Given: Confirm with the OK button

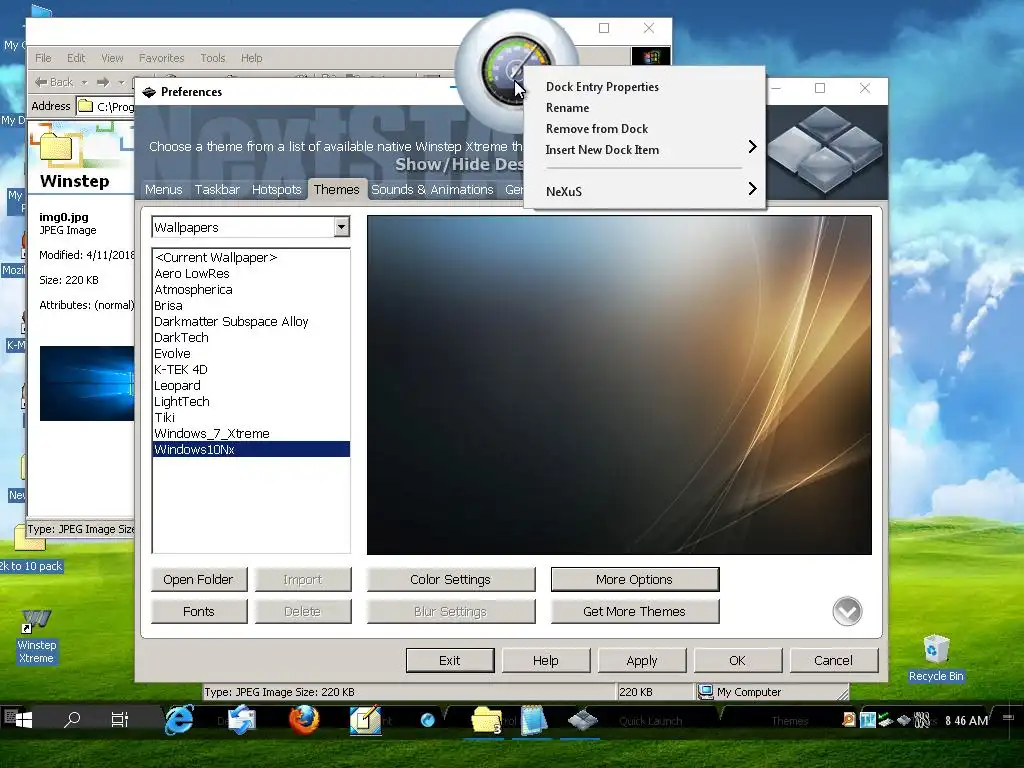Looking at the screenshot, I should (737, 660).
